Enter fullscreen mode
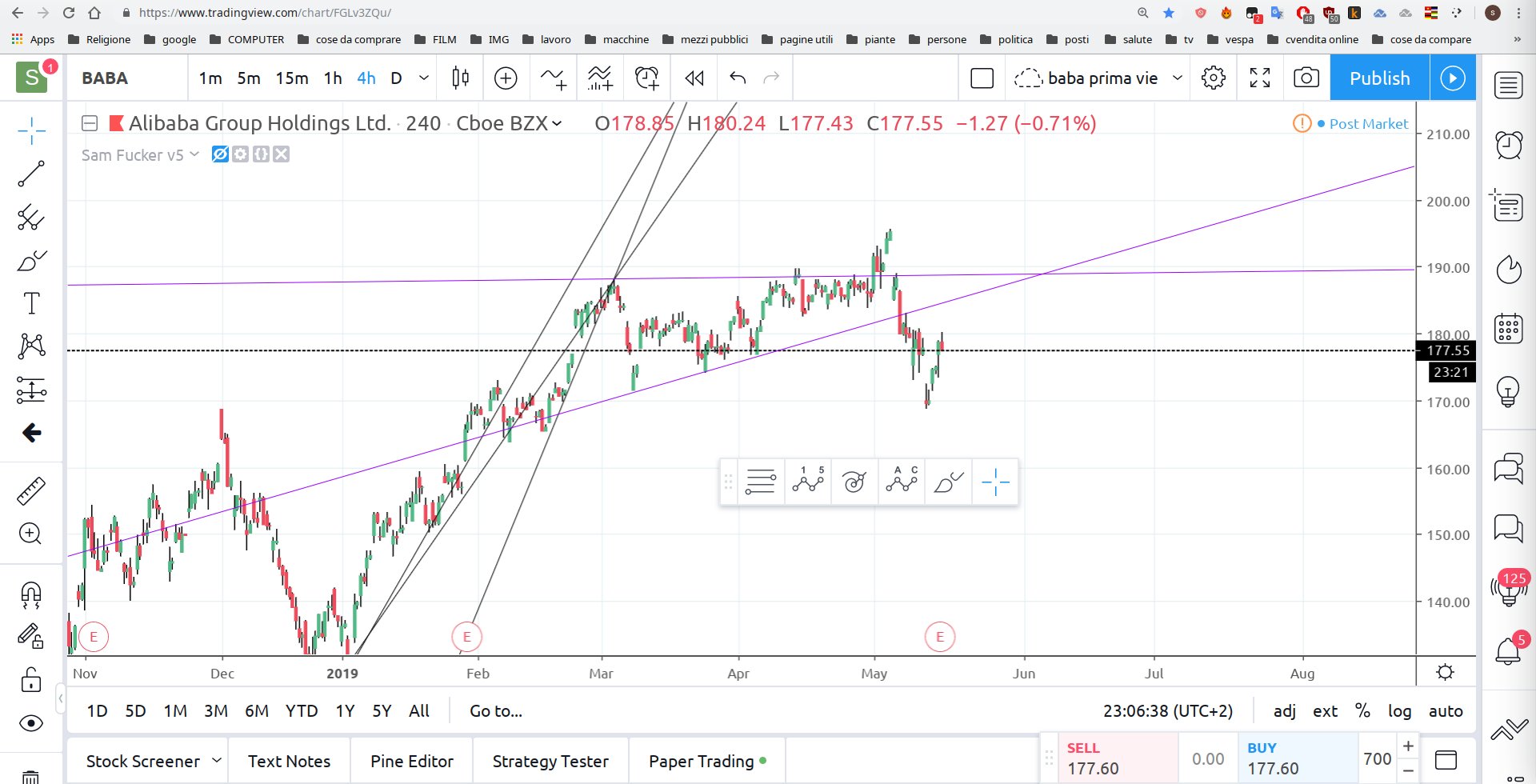Screen dimensions: 1536x784 click(x=1260, y=78)
